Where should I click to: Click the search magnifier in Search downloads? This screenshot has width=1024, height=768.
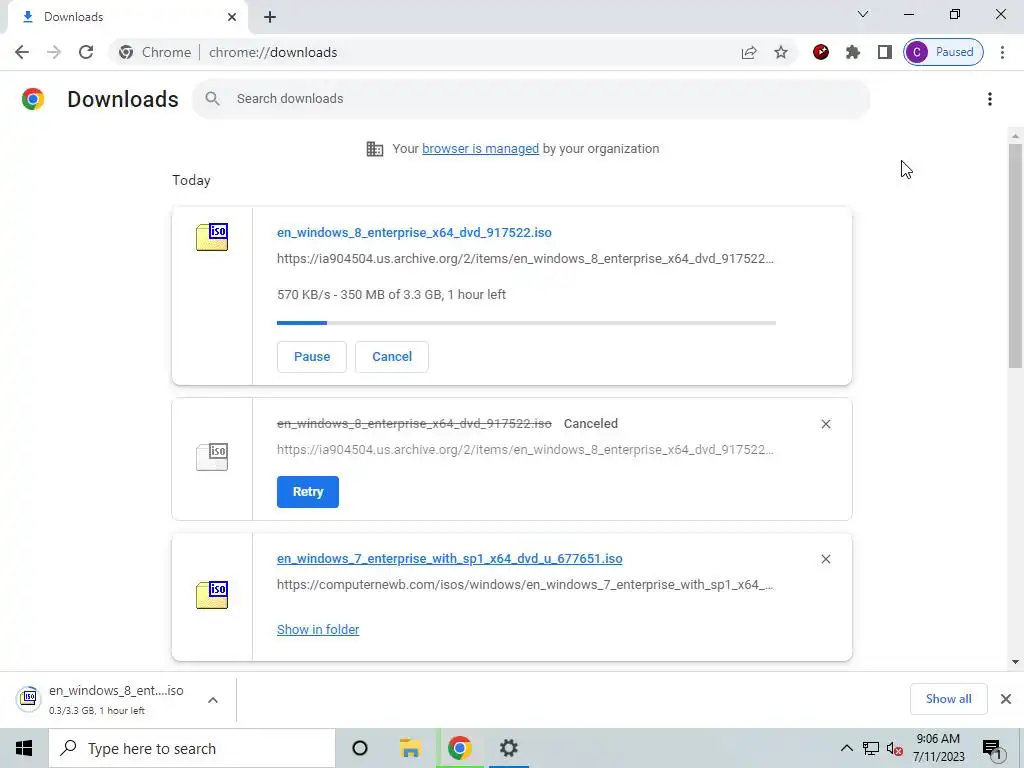tap(212, 99)
